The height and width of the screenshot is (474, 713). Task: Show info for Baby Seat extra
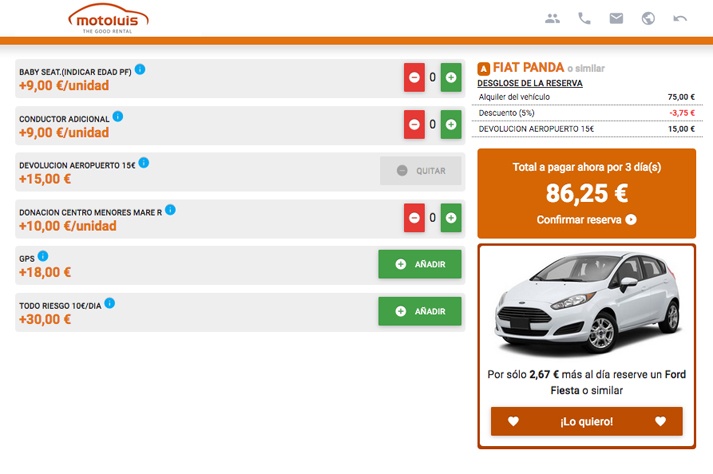click(x=140, y=70)
